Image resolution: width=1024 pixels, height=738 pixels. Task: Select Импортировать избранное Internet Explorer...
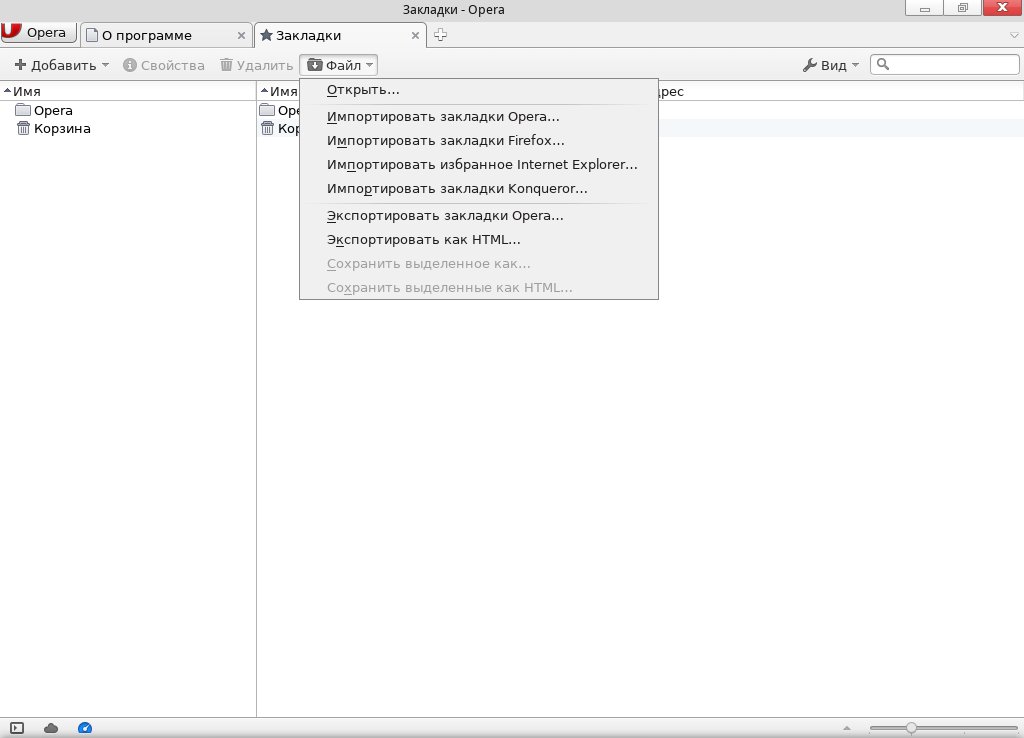pyautogui.click(x=479, y=165)
